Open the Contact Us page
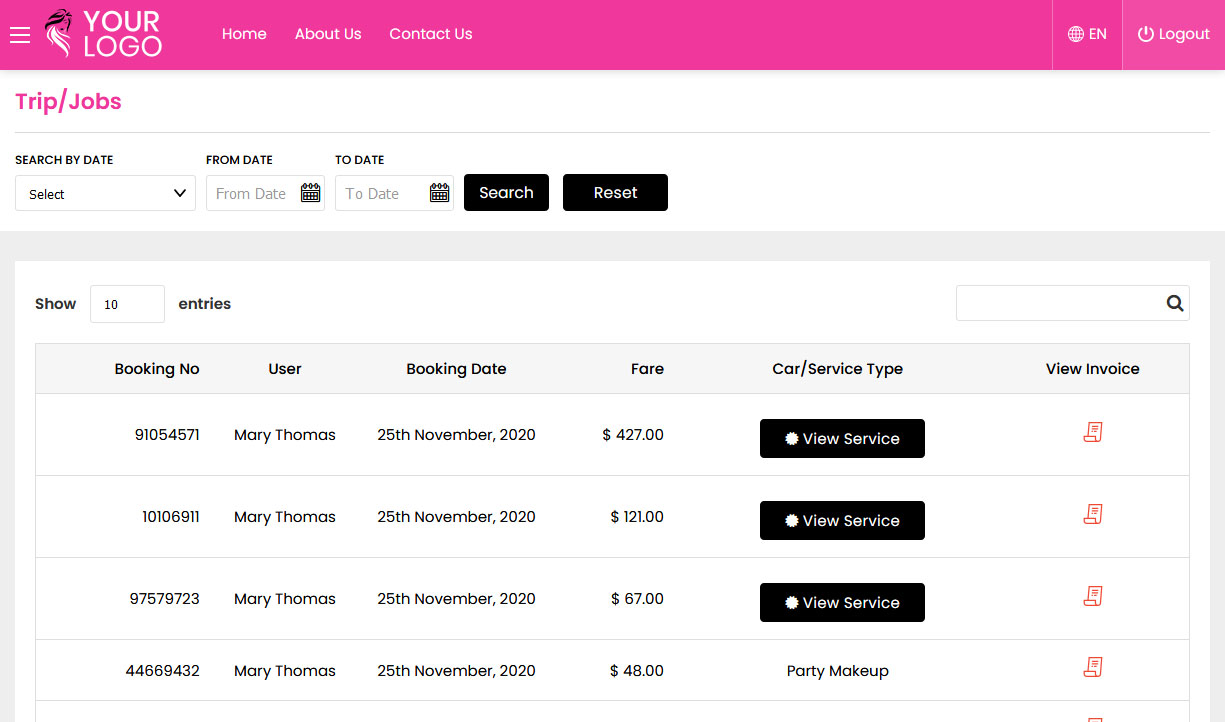 pos(431,34)
